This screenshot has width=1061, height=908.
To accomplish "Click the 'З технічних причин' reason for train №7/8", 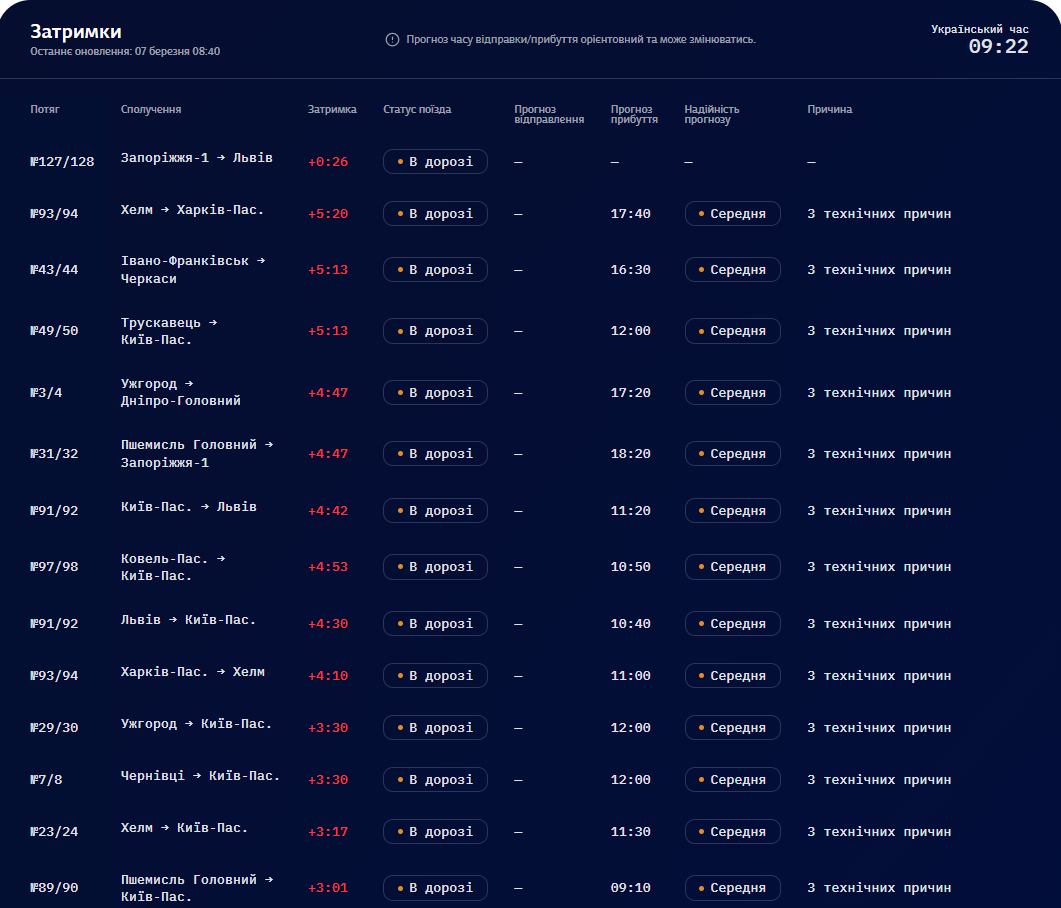I will point(879,780).
